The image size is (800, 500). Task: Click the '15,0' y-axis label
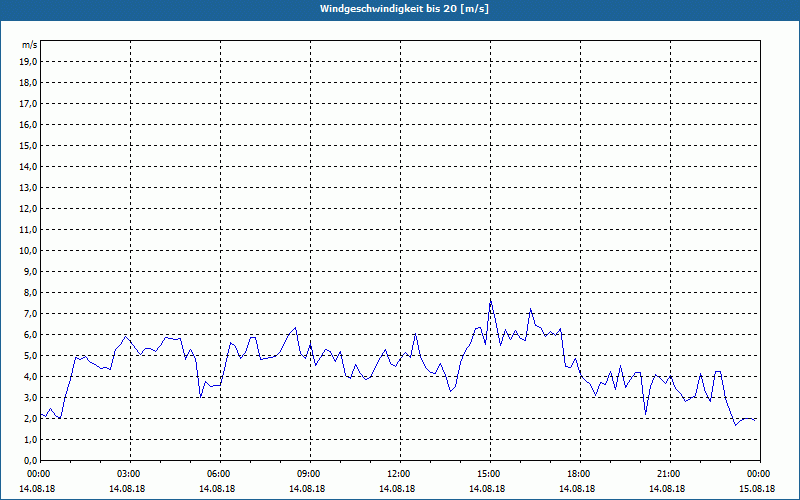click(x=28, y=145)
